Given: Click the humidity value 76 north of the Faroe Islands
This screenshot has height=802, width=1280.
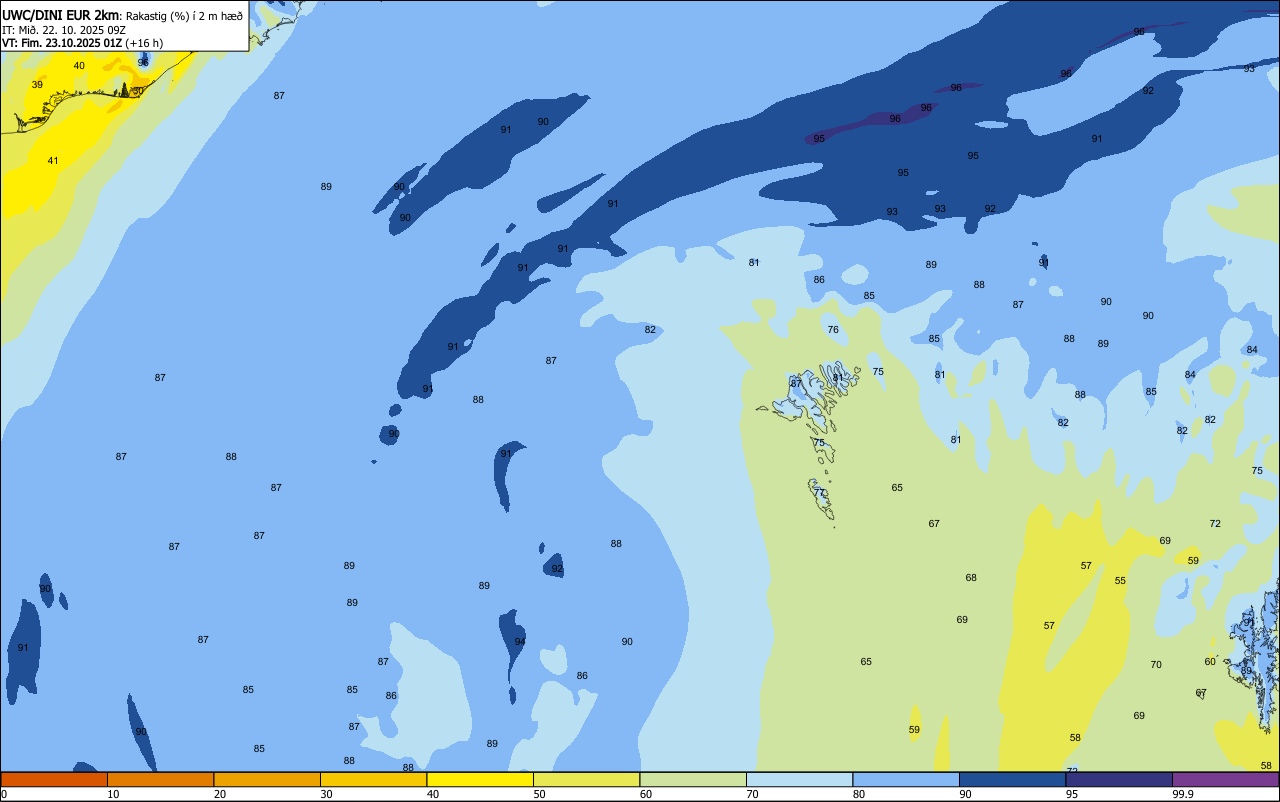Looking at the screenshot, I should click(833, 329).
